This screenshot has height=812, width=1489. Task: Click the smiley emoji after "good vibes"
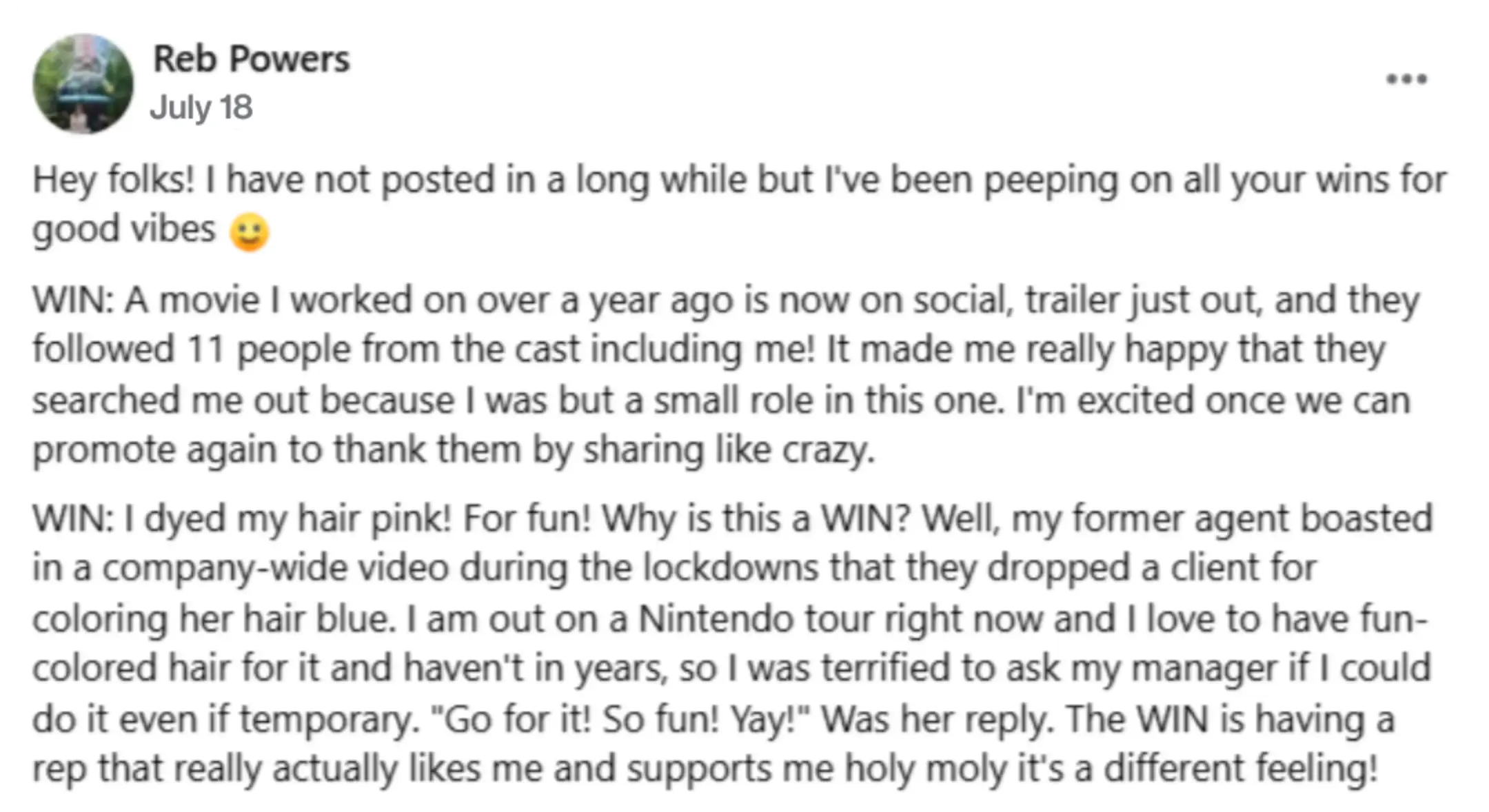click(249, 233)
